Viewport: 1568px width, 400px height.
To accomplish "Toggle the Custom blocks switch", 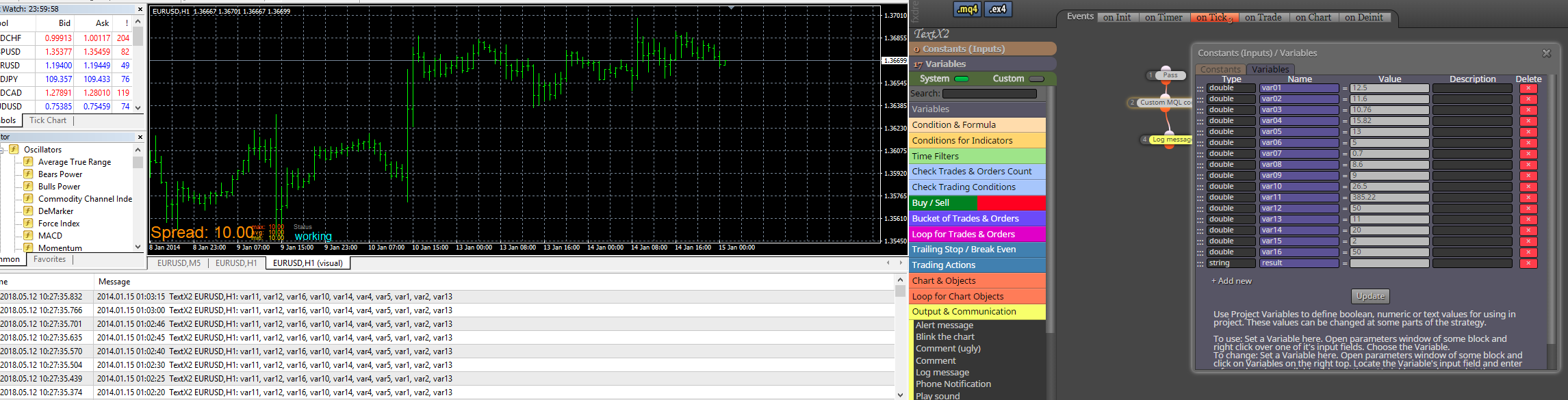I will (1037, 79).
